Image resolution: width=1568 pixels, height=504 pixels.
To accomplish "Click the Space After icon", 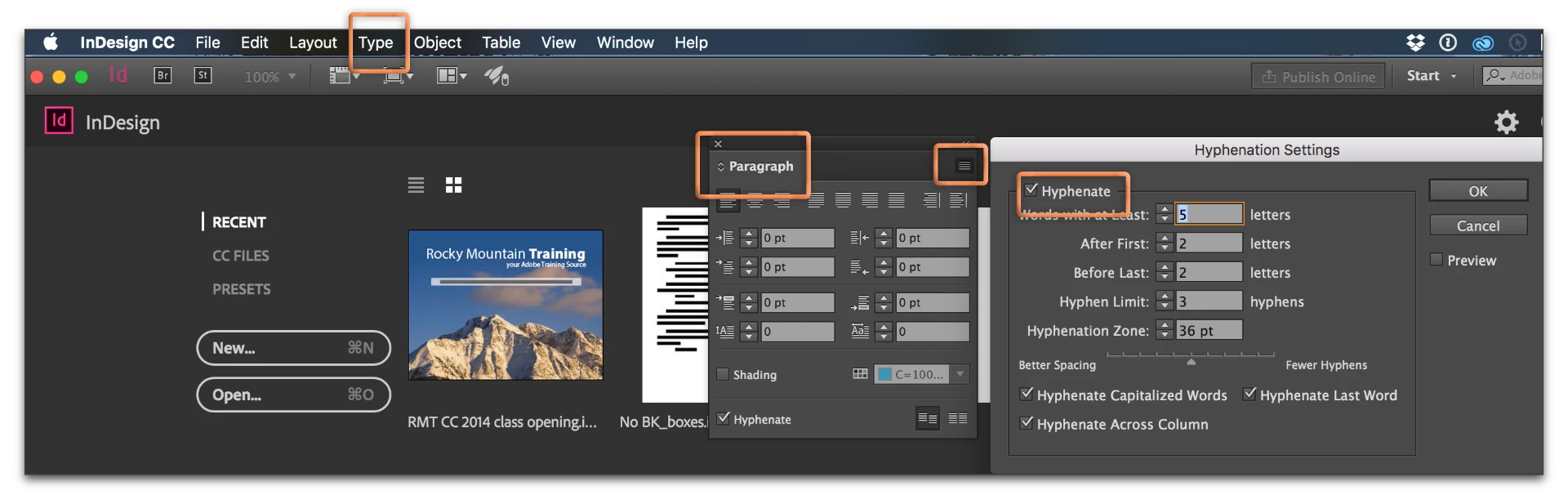I will pyautogui.click(x=859, y=304).
